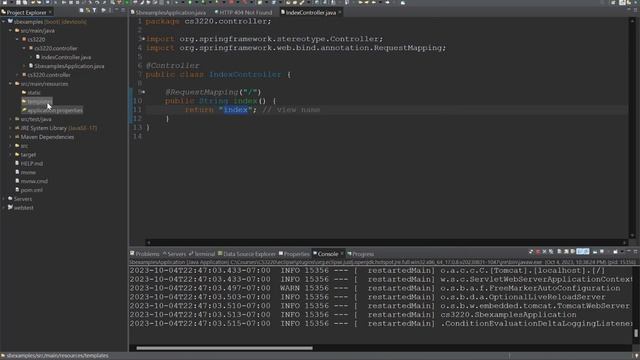Open the Data Source Explorer tab
640x360 pixels.
click(247, 254)
